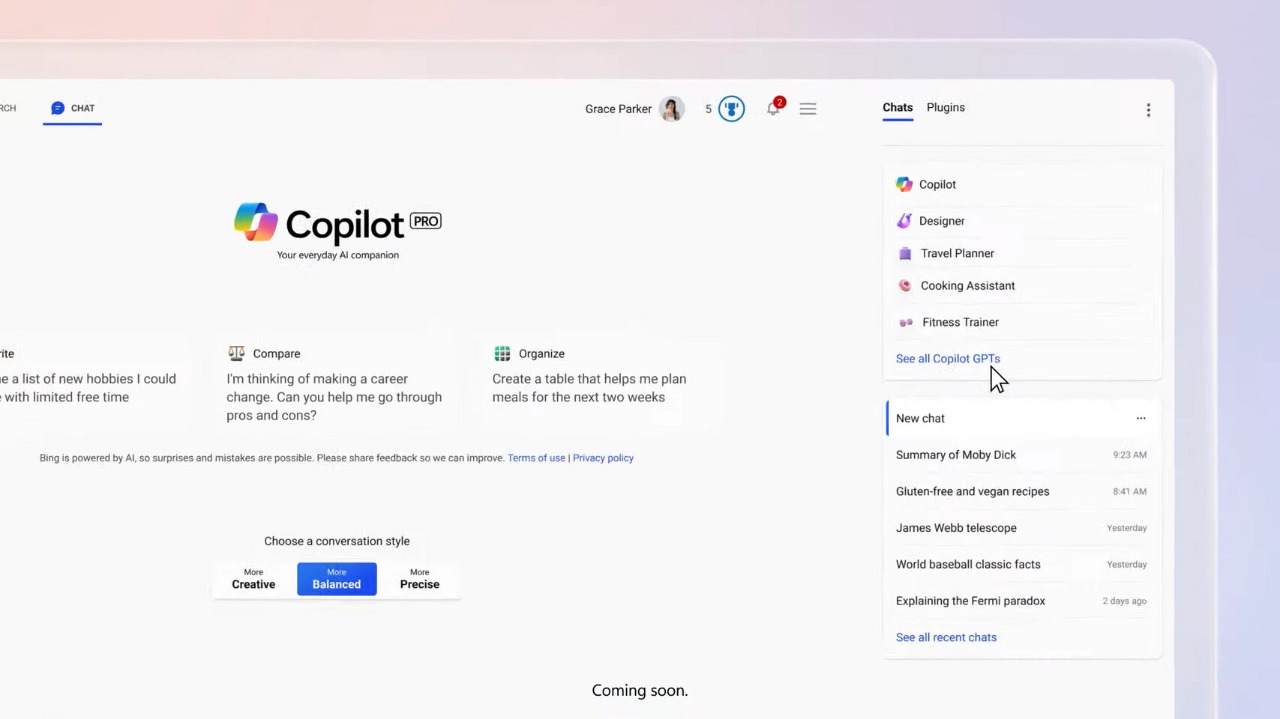Open the Microsoft Rewards medal icon
This screenshot has width=1280, height=719.
click(x=731, y=108)
